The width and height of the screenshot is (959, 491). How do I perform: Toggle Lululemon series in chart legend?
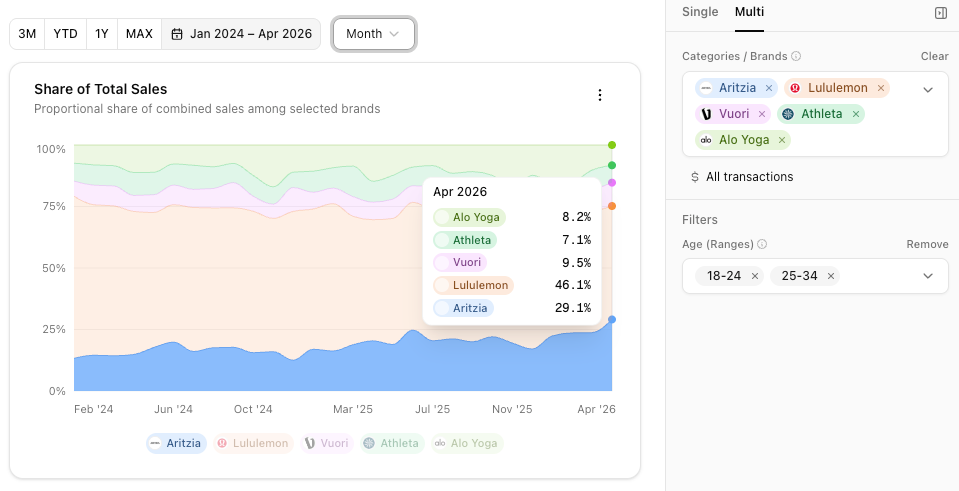(253, 443)
